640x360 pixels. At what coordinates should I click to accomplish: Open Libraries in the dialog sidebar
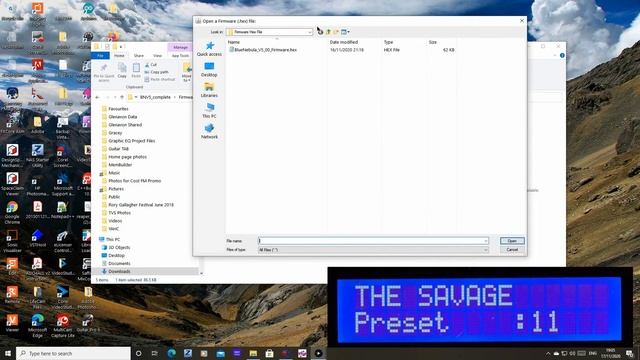tap(209, 90)
